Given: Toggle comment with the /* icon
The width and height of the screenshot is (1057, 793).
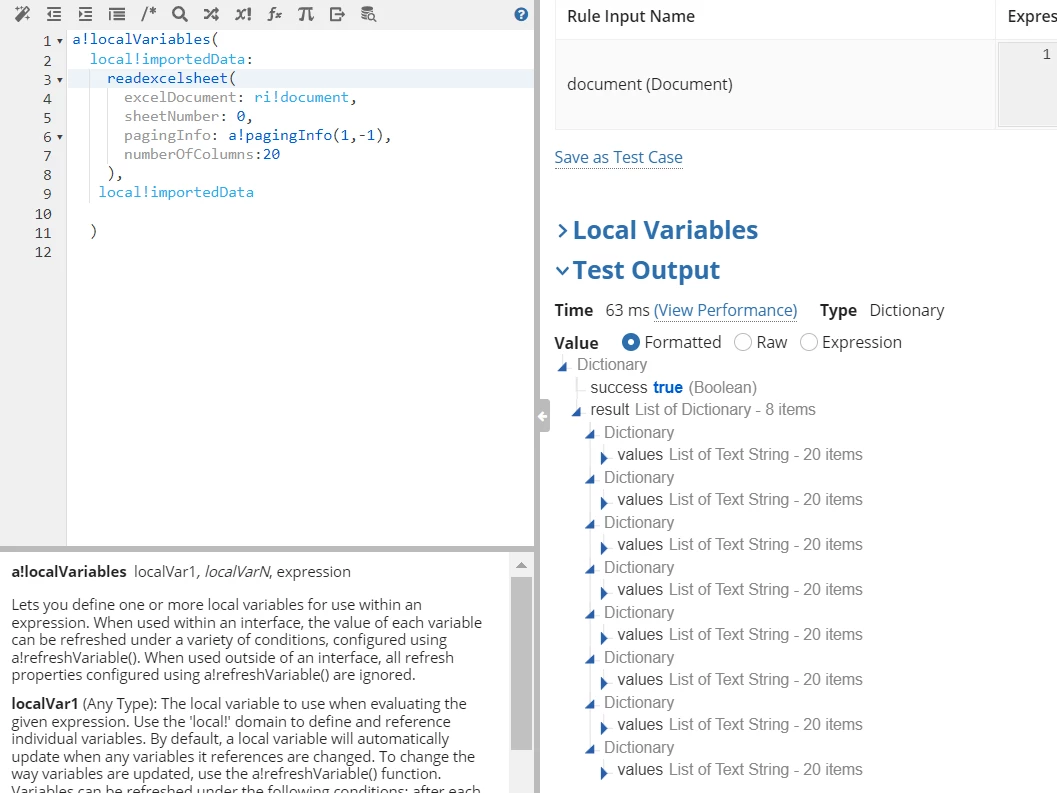Looking at the screenshot, I should point(148,14).
